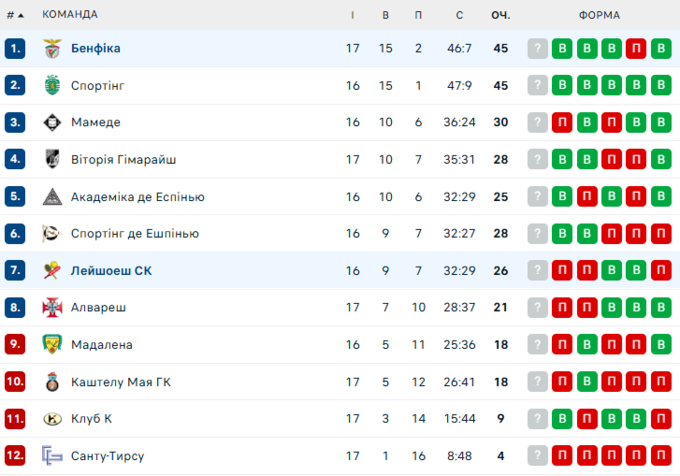Sort table by КОМАНДА column header

70,15
